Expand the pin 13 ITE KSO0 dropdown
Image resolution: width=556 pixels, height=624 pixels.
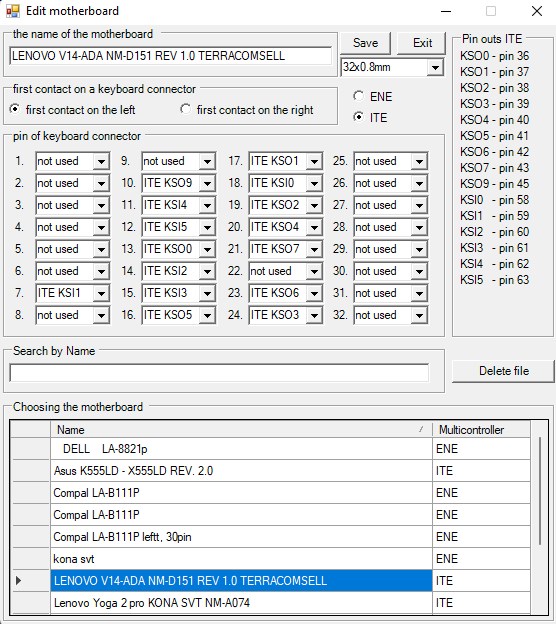click(207, 250)
